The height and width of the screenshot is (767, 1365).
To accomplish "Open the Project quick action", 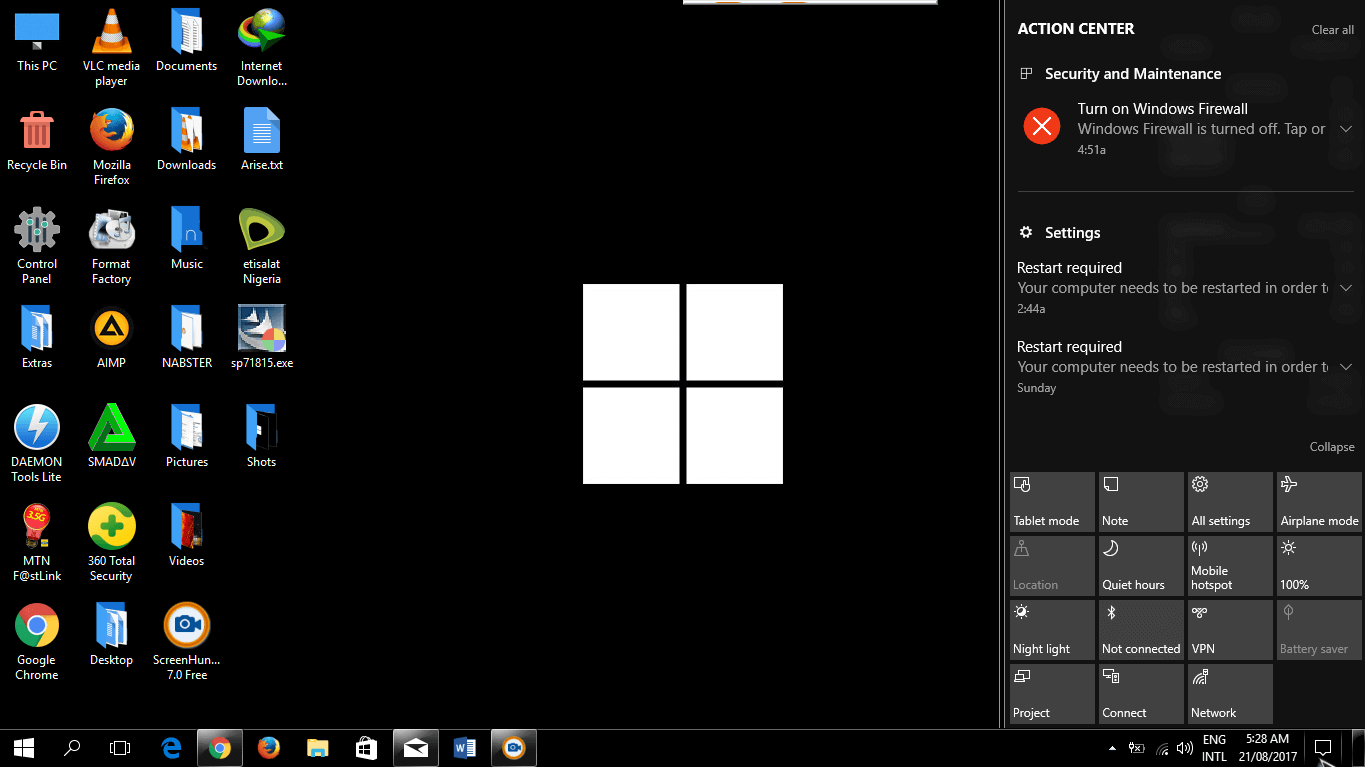I will pyautogui.click(x=1052, y=694).
